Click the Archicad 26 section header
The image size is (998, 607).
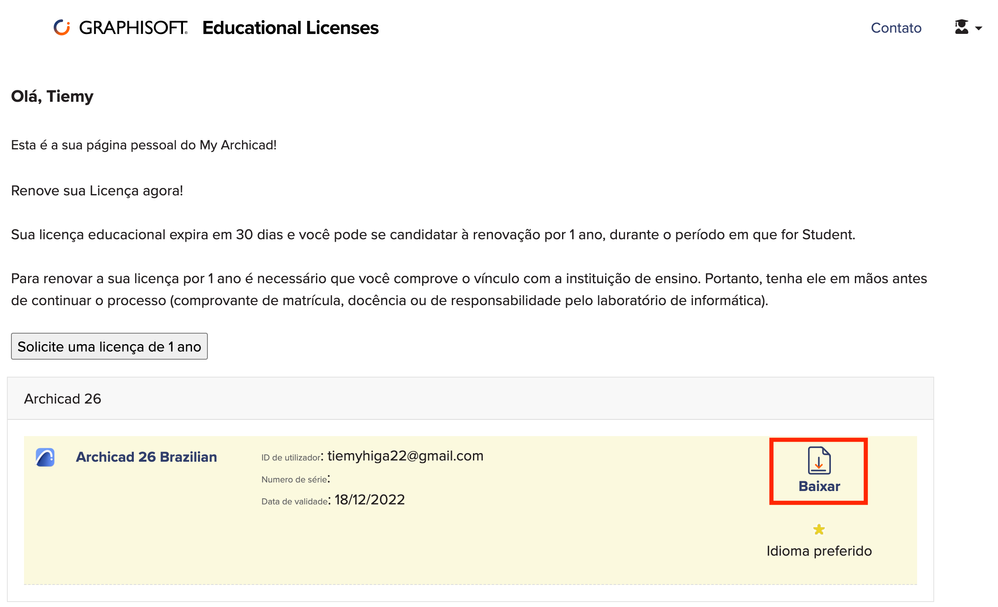click(470, 399)
